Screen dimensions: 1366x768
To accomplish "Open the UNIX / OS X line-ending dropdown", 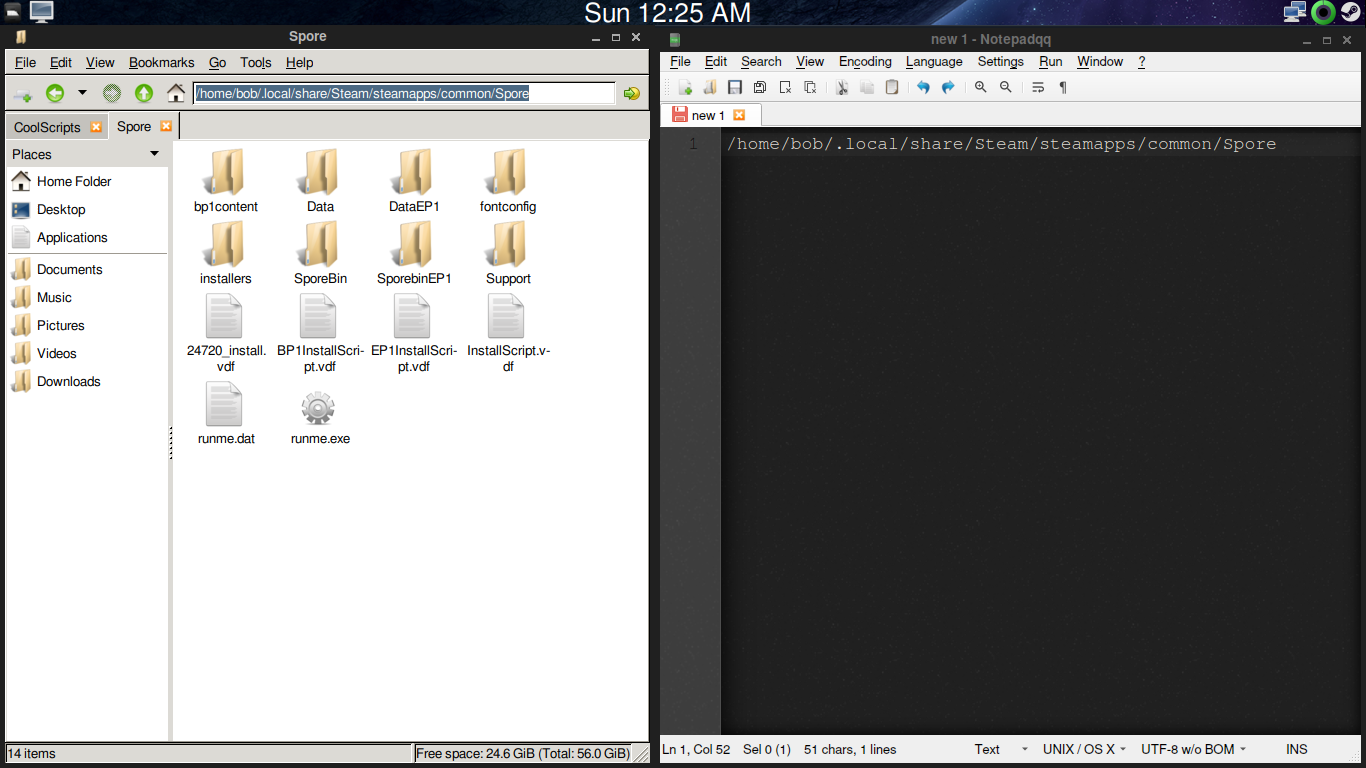I will [1085, 749].
